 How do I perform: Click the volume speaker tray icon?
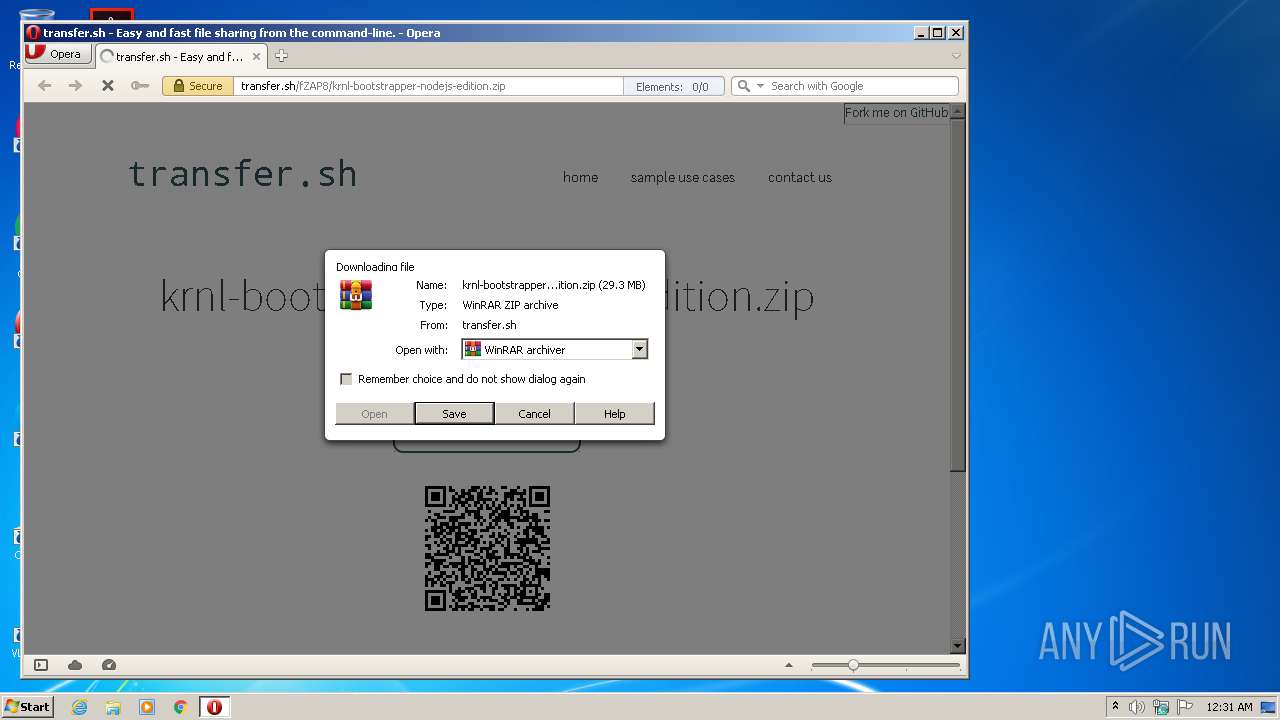(1136, 707)
